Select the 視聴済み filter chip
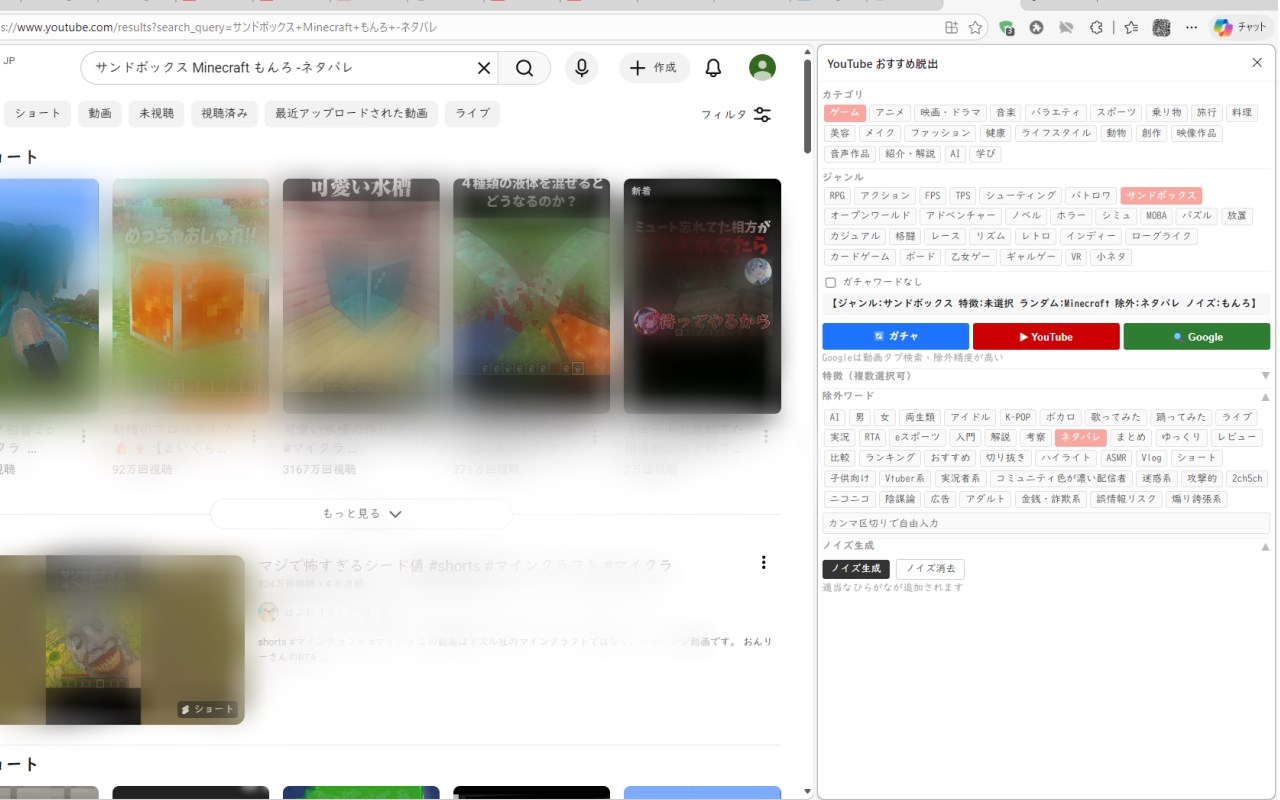 click(x=224, y=114)
